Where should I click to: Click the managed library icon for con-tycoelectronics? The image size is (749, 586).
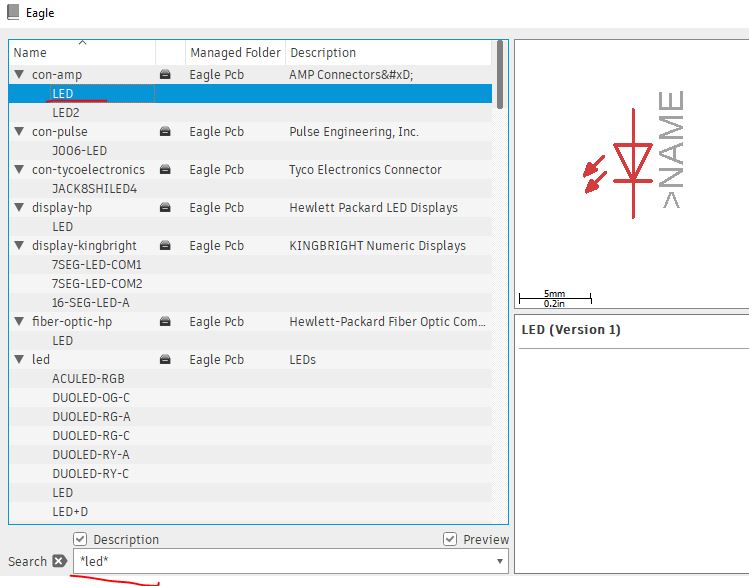pyautogui.click(x=165, y=170)
